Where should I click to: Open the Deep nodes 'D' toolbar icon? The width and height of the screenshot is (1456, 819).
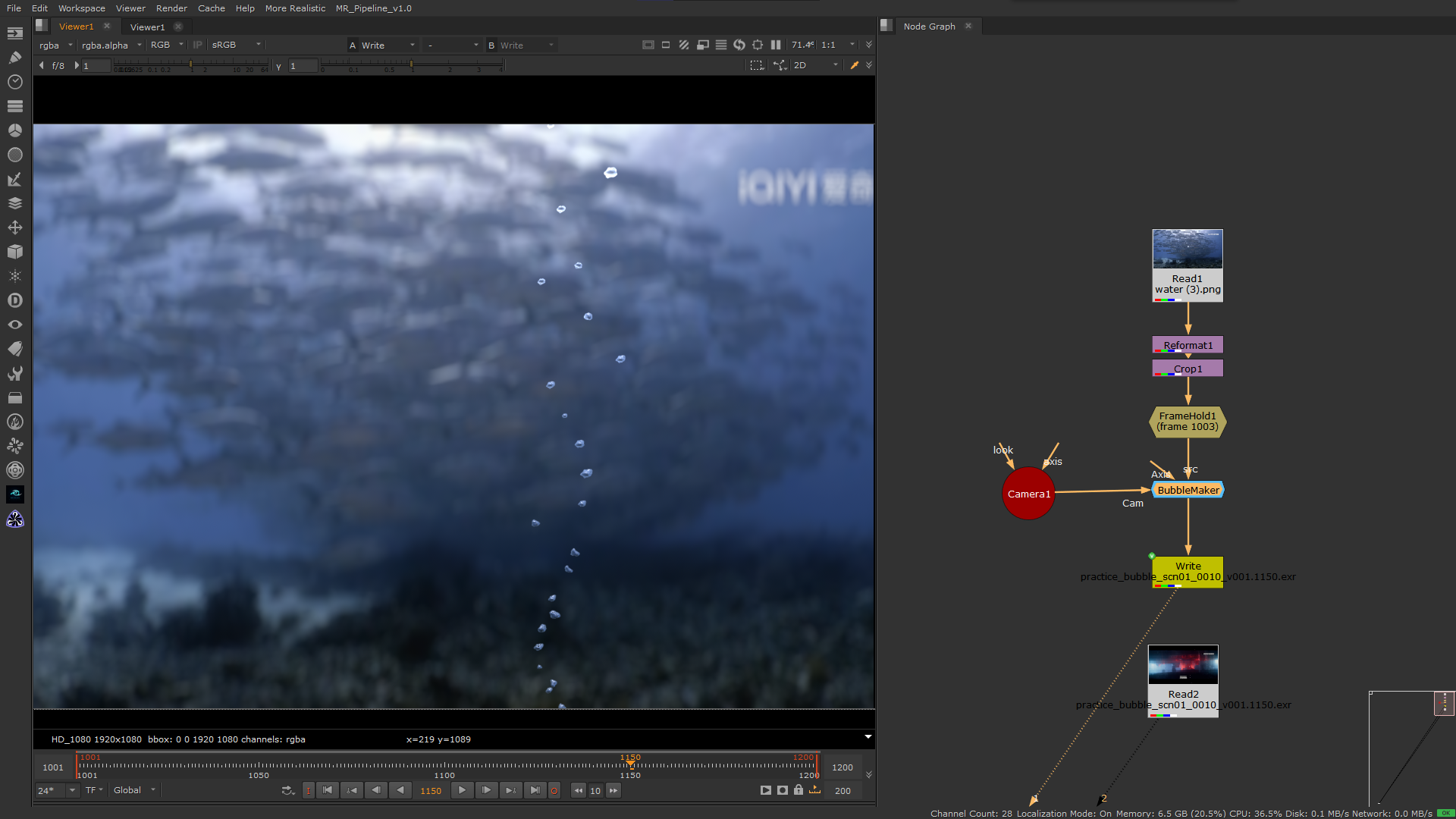(15, 300)
